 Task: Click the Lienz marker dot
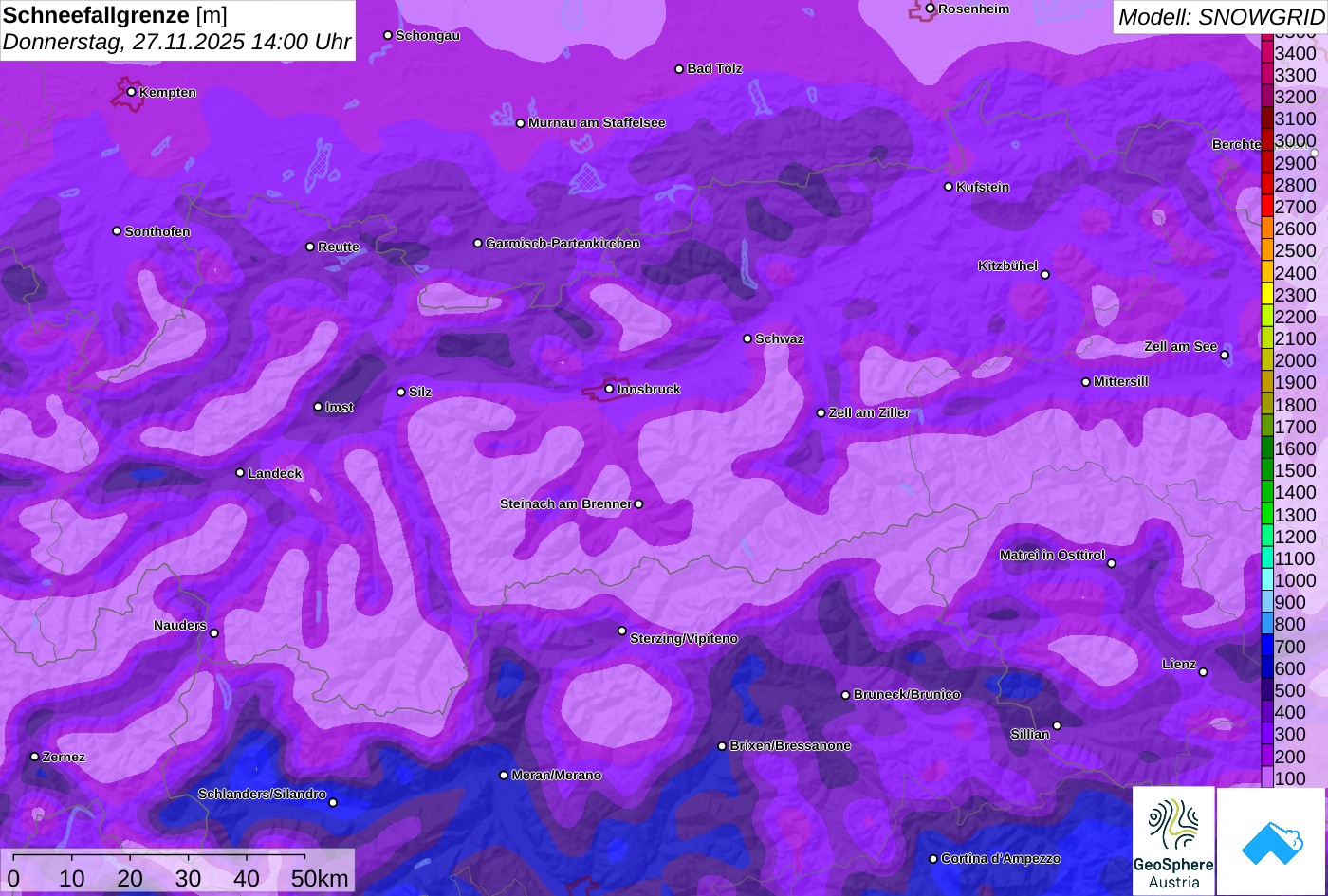coord(1203,672)
